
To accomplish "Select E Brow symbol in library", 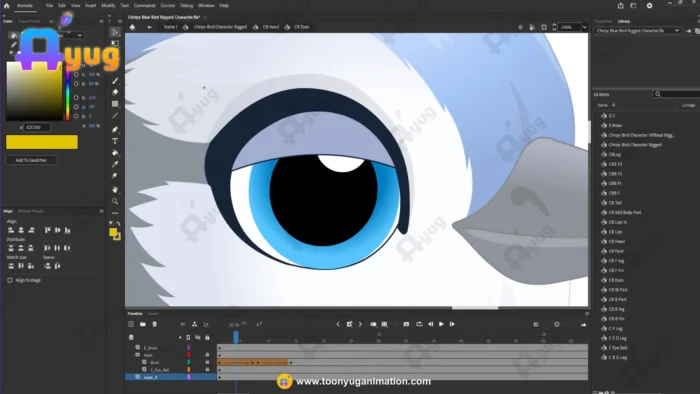I will pyautogui.click(x=615, y=125).
